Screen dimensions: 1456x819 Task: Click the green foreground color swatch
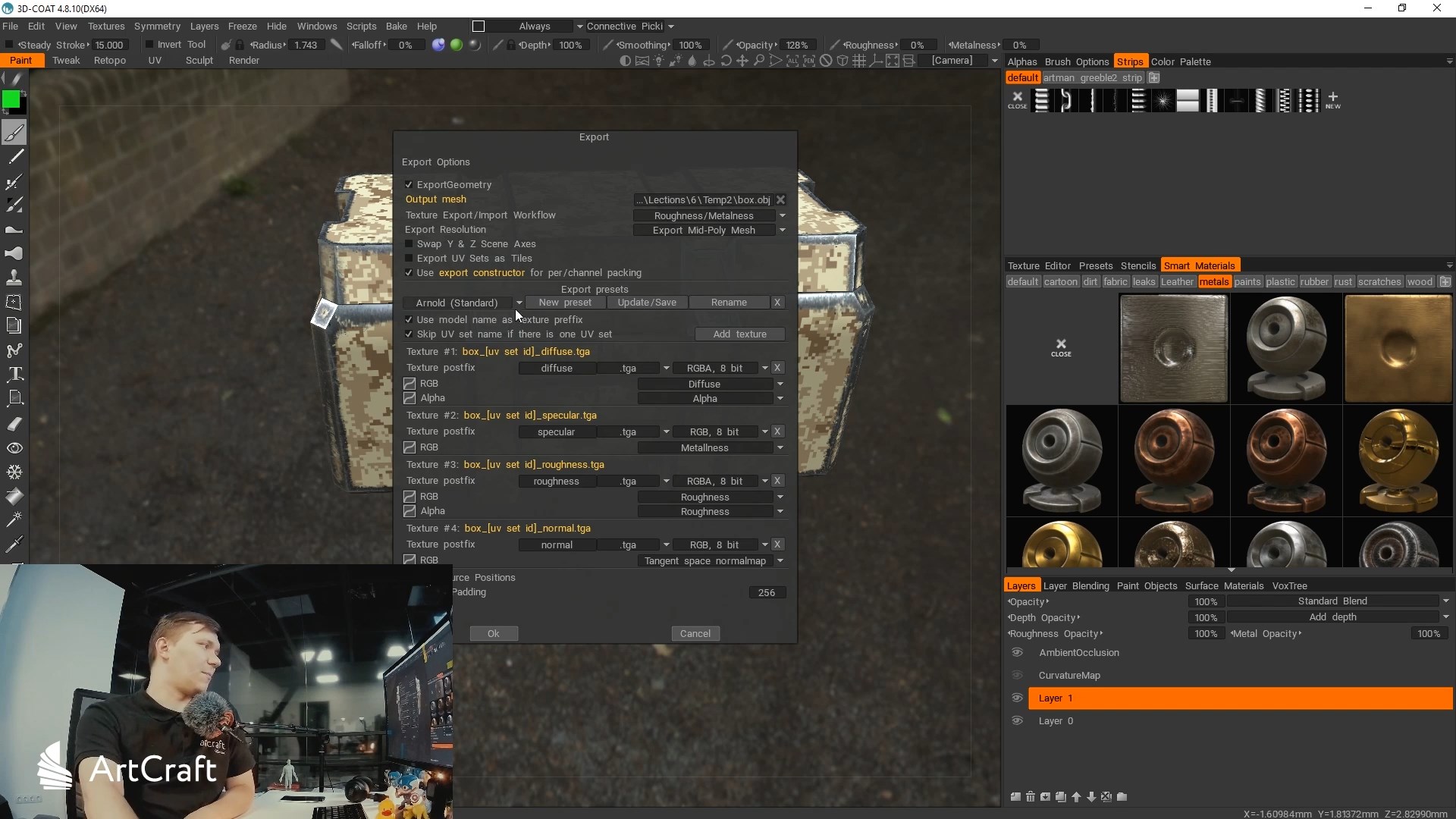(x=11, y=99)
